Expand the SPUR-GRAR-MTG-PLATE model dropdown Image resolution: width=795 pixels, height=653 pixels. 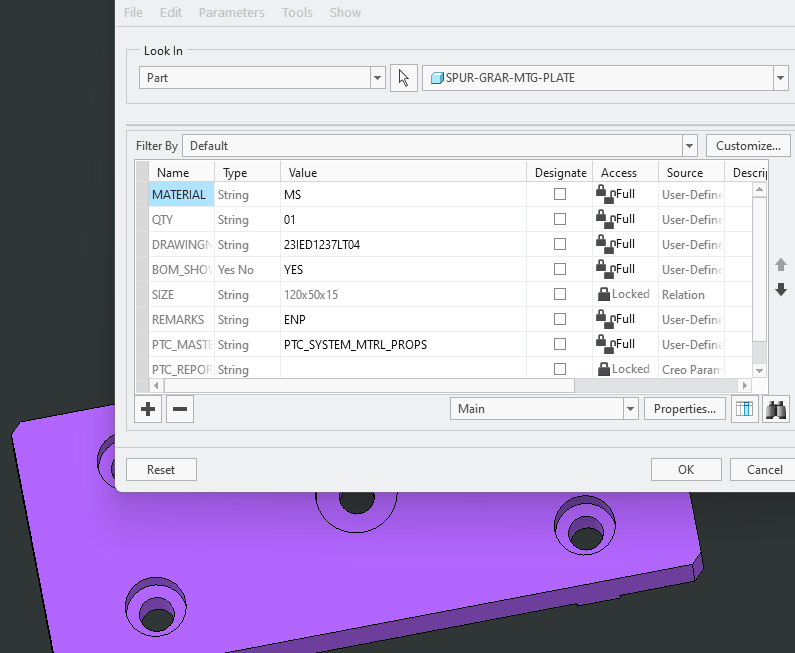[780, 78]
